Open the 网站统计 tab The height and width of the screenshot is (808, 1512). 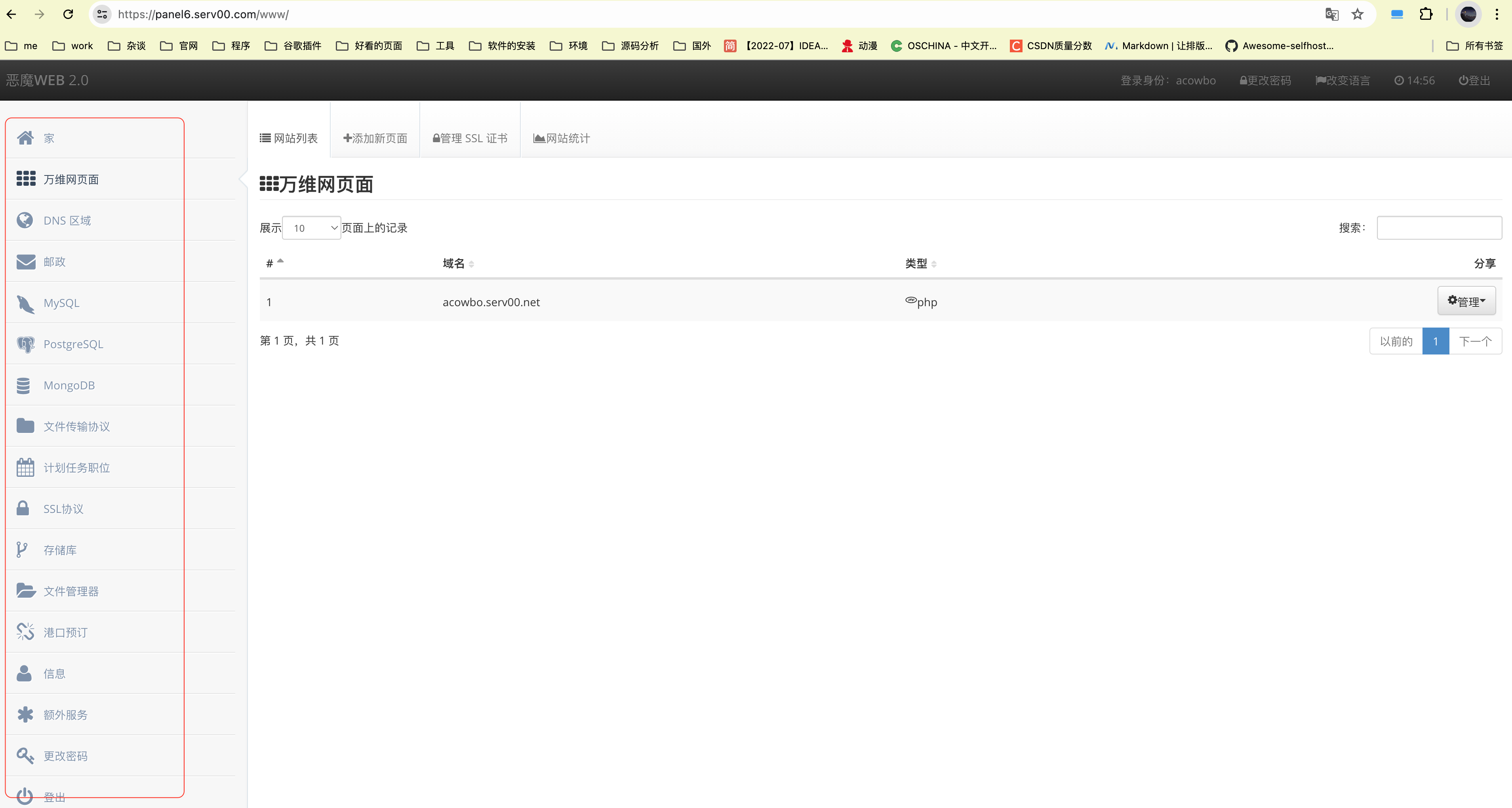click(562, 138)
